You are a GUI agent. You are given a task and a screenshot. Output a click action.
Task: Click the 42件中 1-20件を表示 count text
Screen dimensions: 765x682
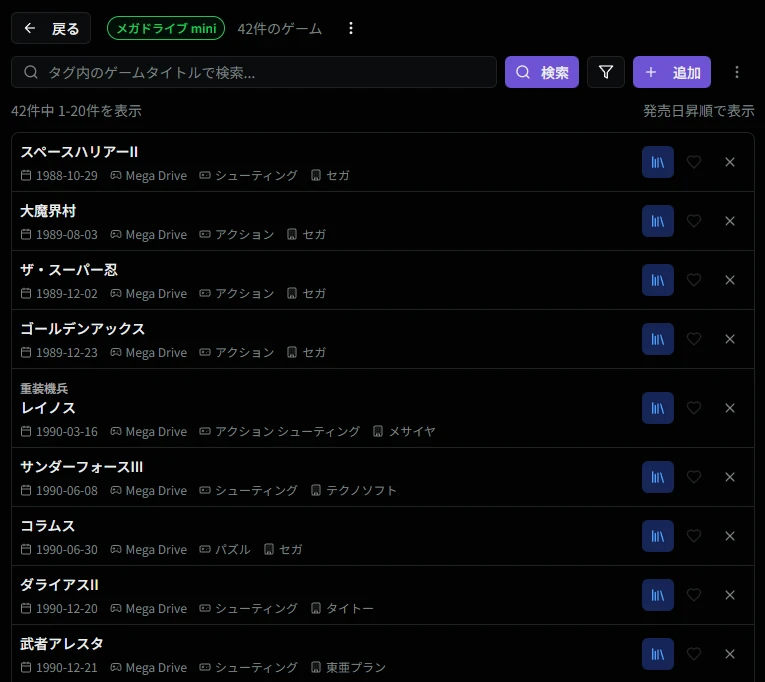point(76,111)
